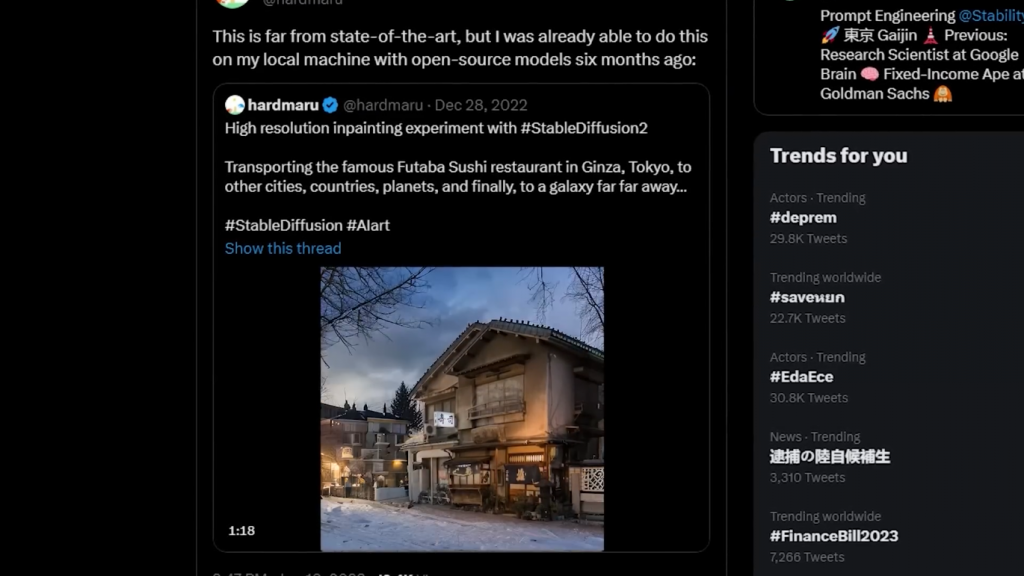Open the #AIart hashtag
The width and height of the screenshot is (1024, 576).
tap(368, 225)
